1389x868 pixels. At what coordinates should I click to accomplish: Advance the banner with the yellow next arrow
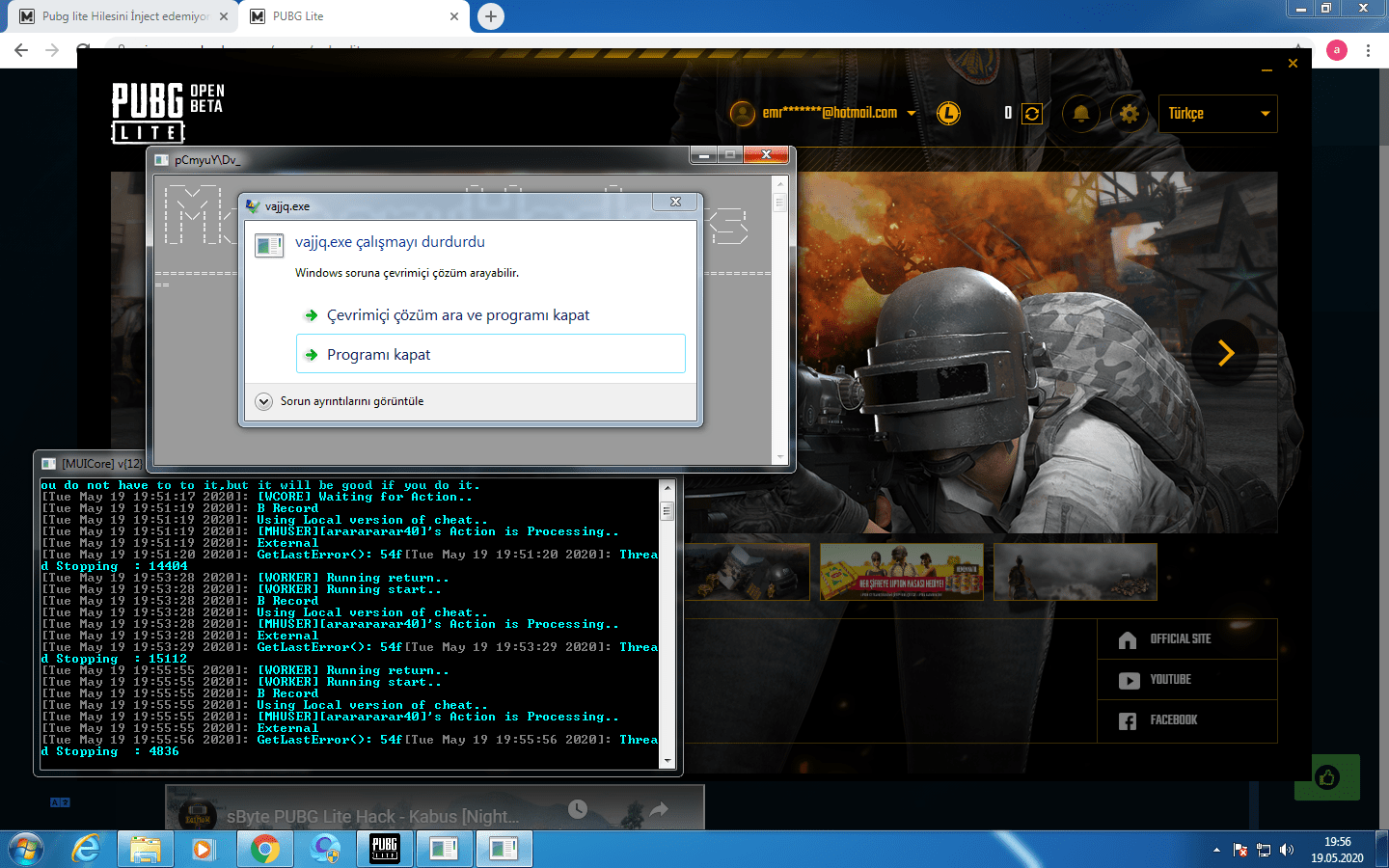[1225, 353]
